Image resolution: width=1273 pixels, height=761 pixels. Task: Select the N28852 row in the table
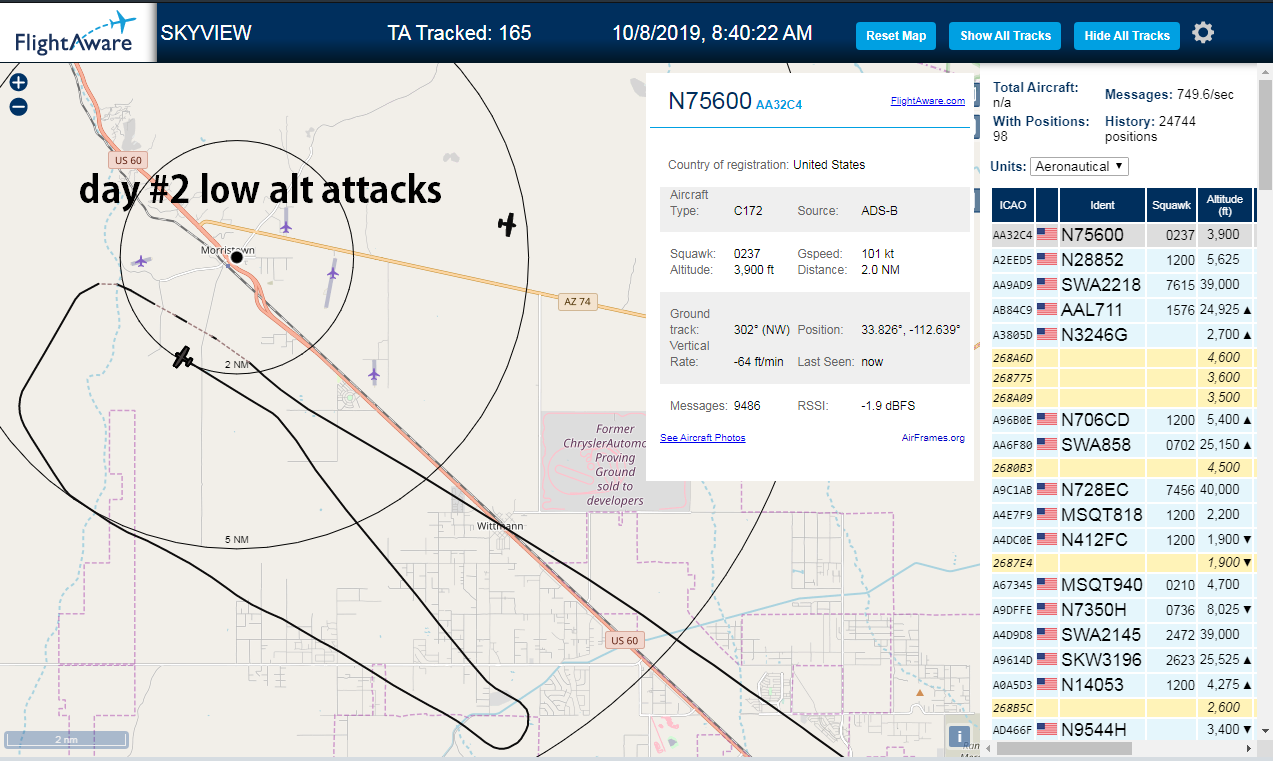[x=1122, y=260]
